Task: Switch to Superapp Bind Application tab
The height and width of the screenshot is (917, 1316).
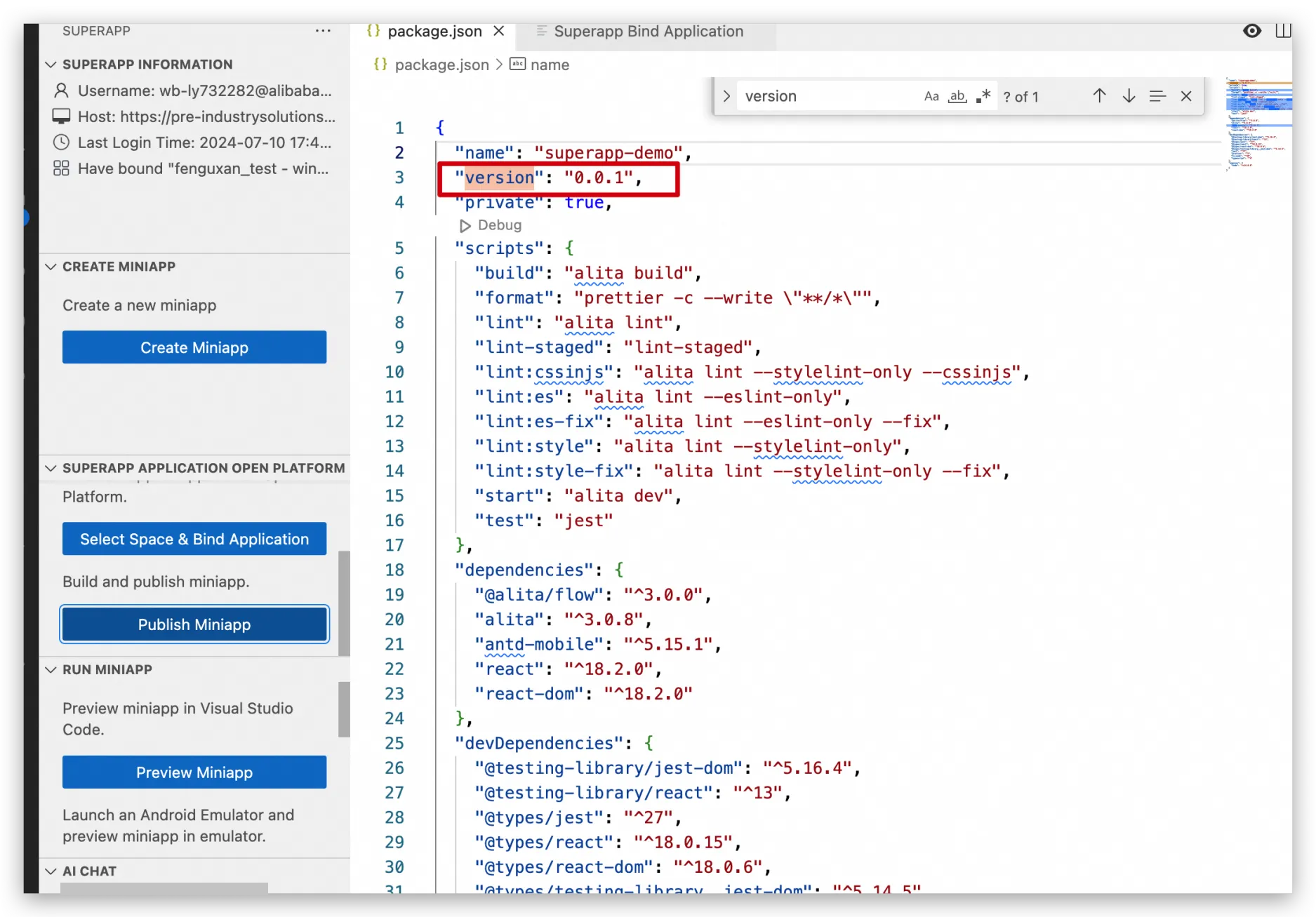Action: [648, 31]
